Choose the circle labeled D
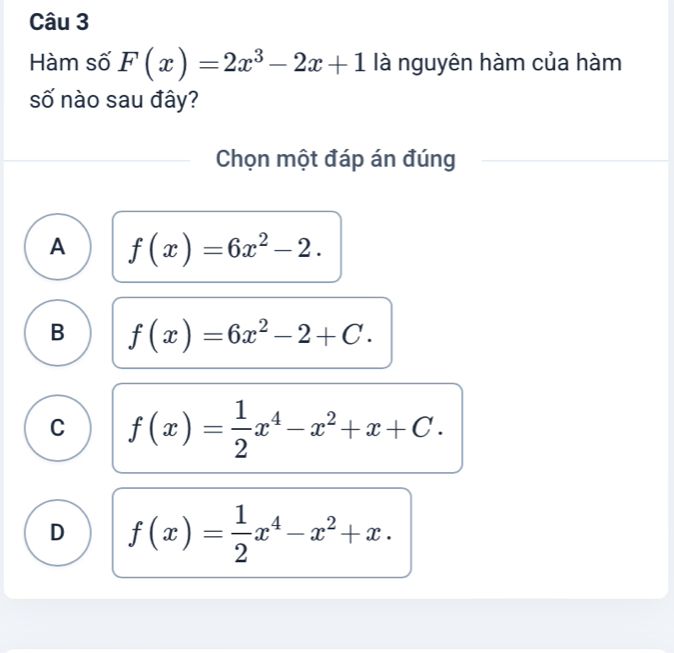Viewport: 674px width, 653px height. tap(62, 531)
